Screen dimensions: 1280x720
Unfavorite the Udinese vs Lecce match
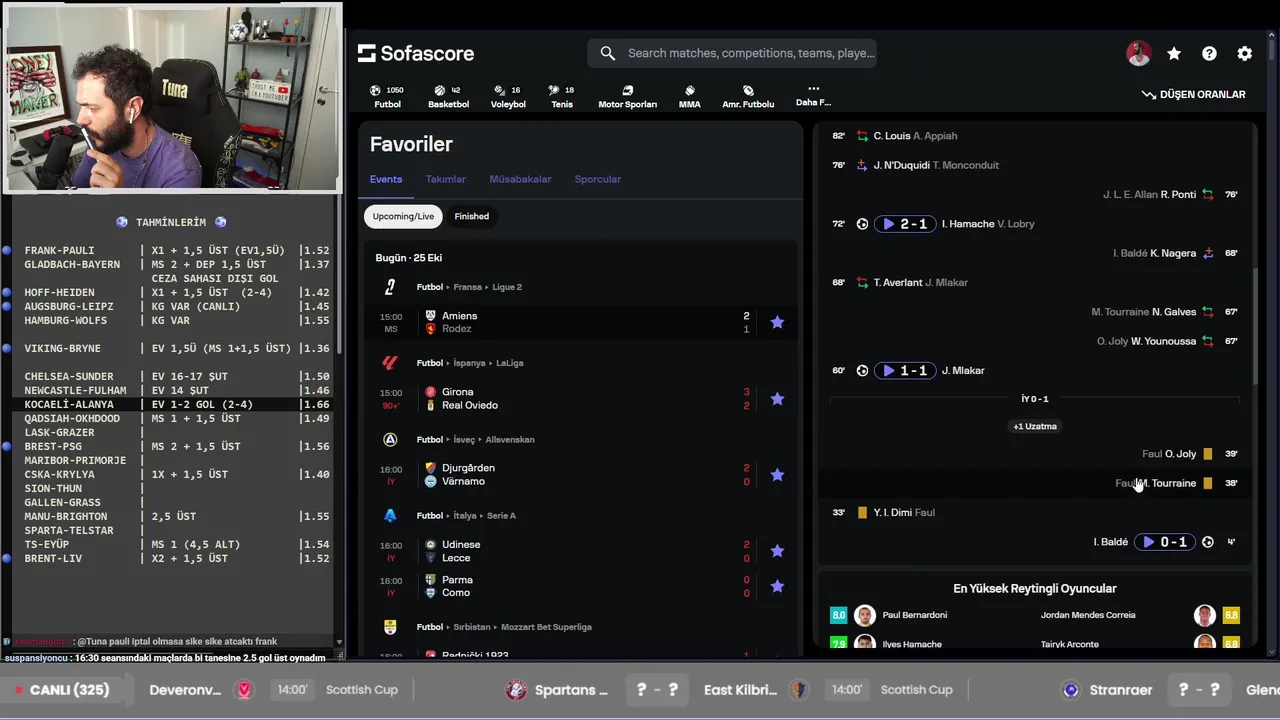pyautogui.click(x=777, y=551)
